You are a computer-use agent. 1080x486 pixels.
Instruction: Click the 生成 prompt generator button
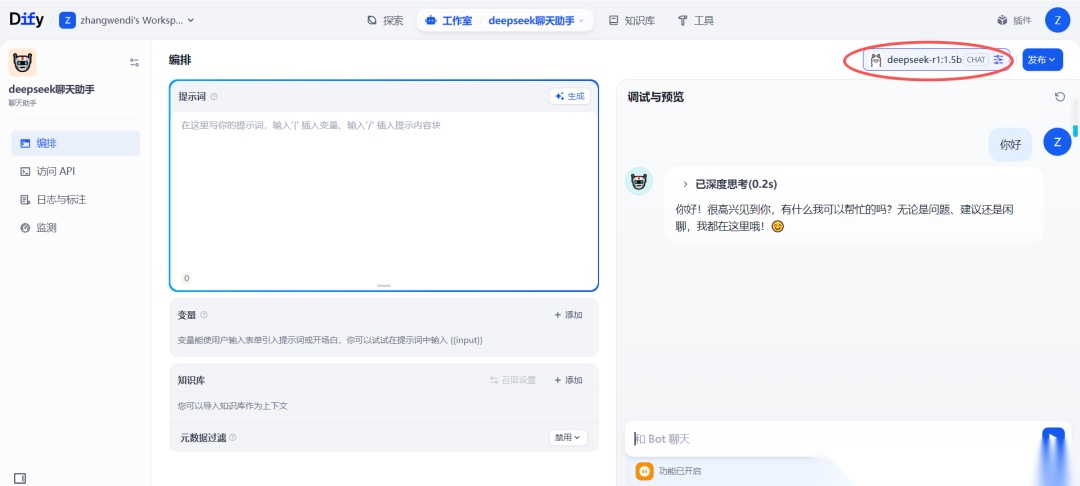coord(570,96)
